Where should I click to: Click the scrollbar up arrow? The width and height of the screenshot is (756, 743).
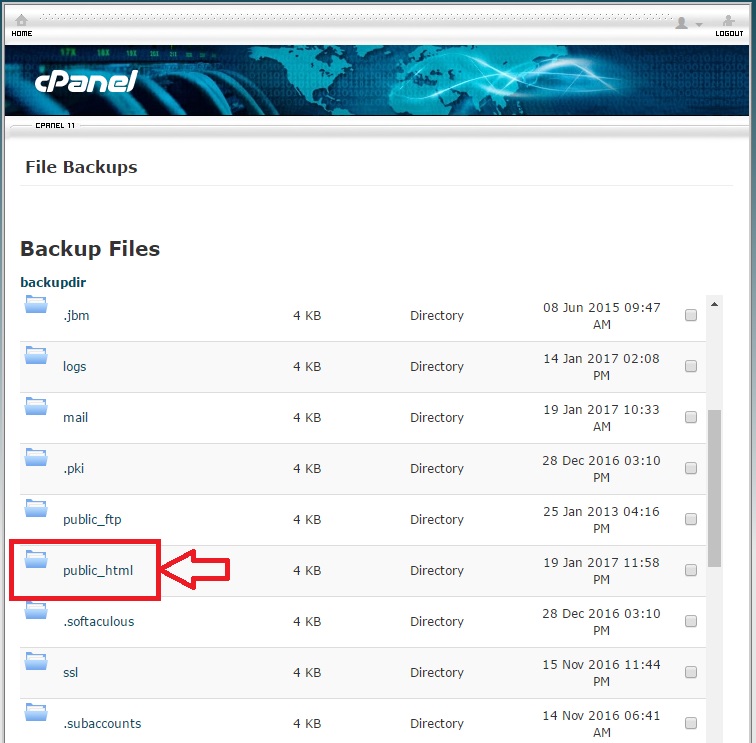click(715, 304)
